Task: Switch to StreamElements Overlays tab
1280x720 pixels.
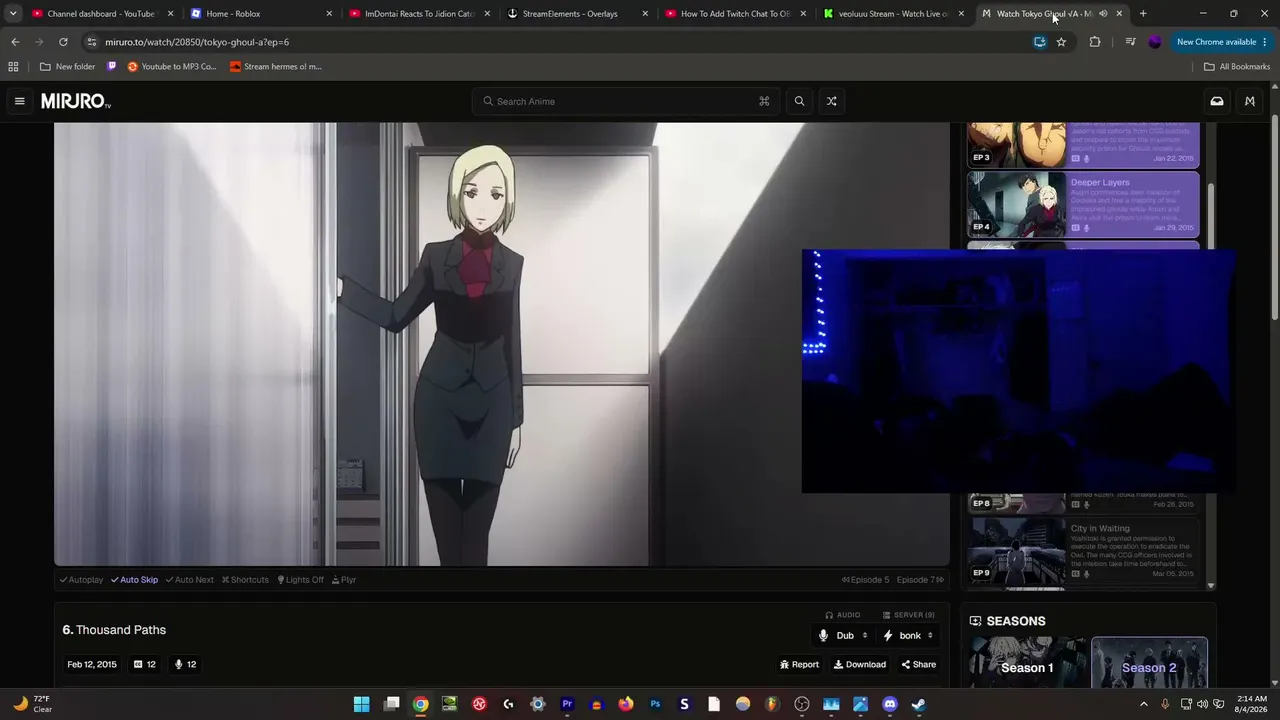Action: coord(577,14)
